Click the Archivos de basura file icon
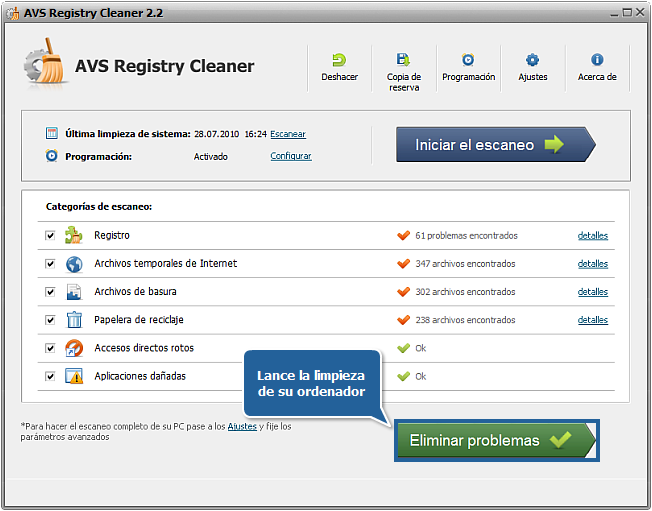The height and width of the screenshot is (511, 652). click(74, 292)
